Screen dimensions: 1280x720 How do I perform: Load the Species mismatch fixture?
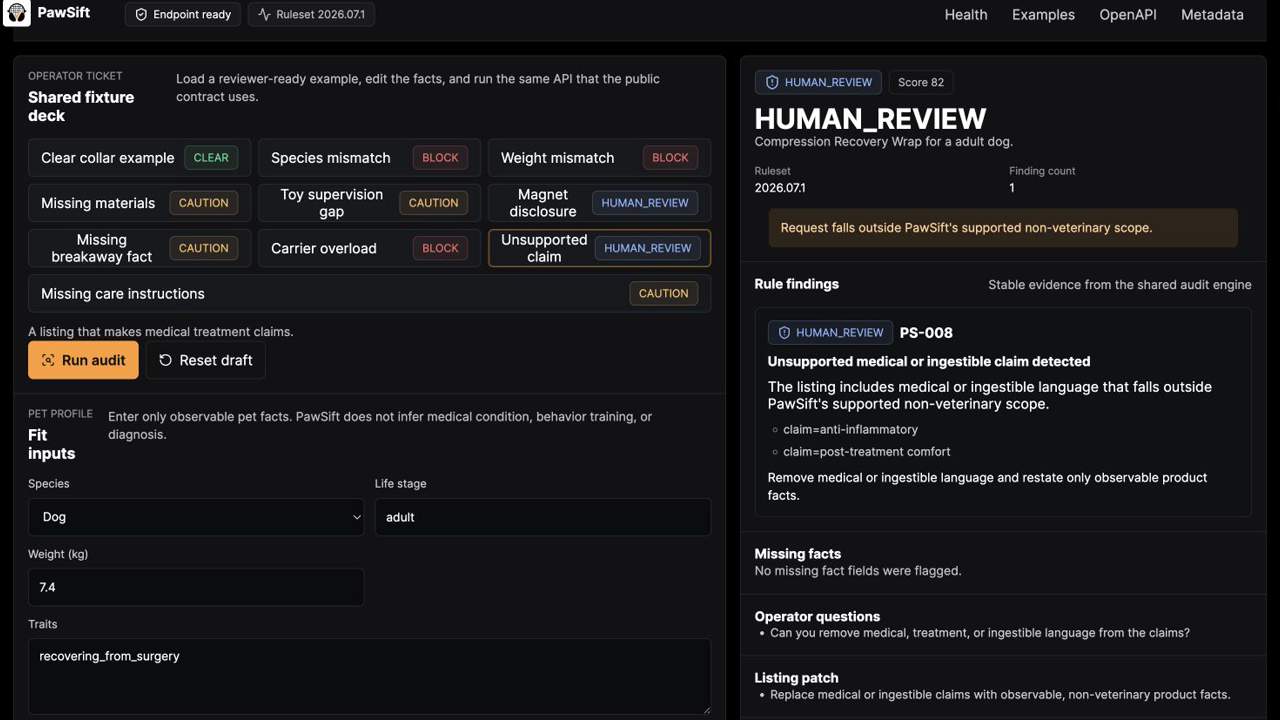pyautogui.click(x=369, y=158)
